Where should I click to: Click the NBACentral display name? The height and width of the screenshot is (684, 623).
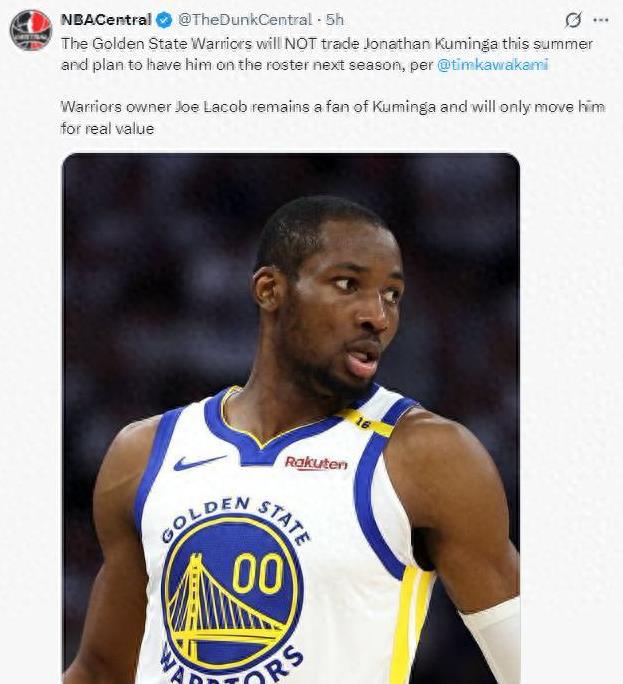pyautogui.click(x=106, y=20)
